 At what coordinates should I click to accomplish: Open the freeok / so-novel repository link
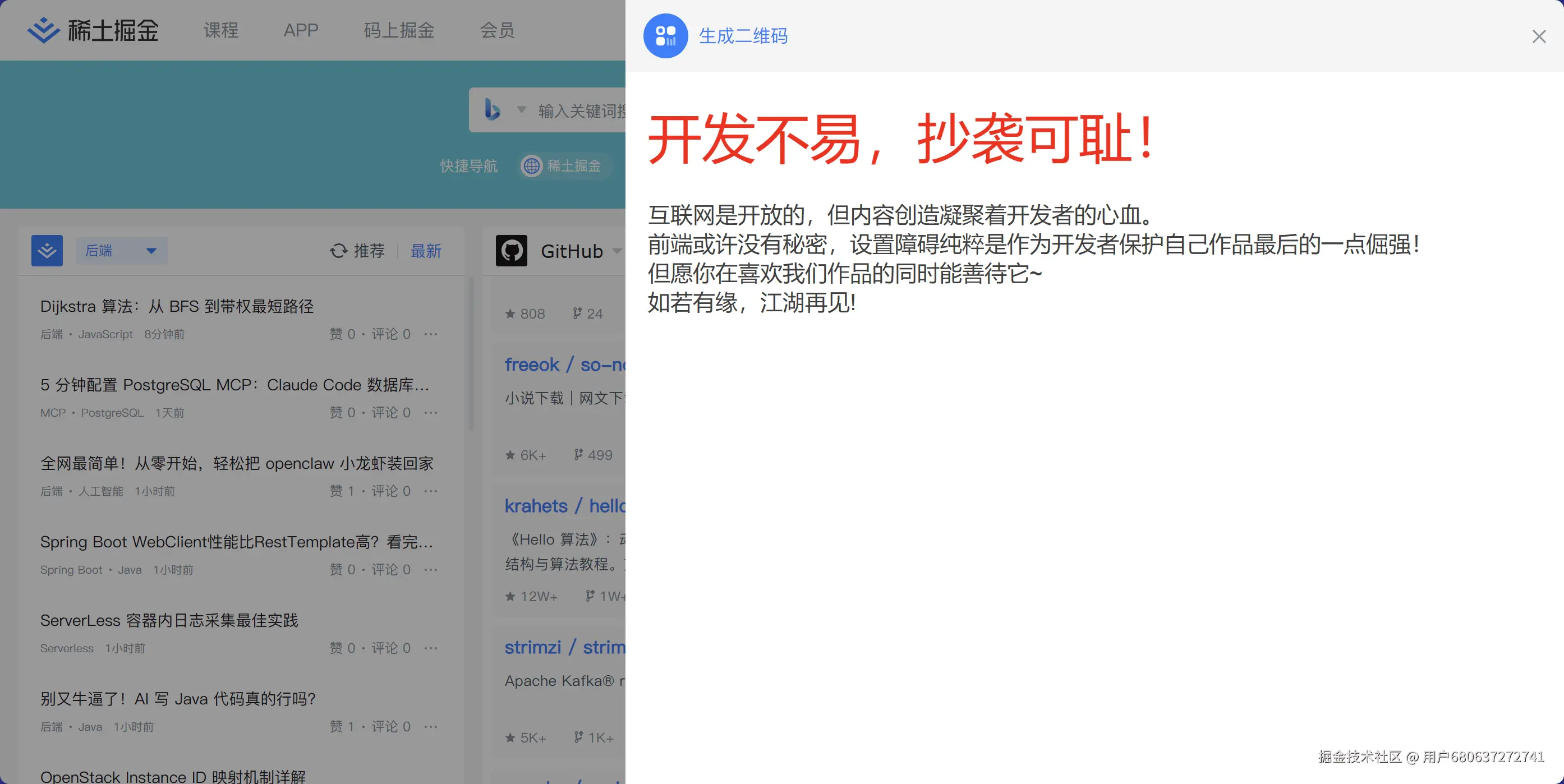coord(564,365)
